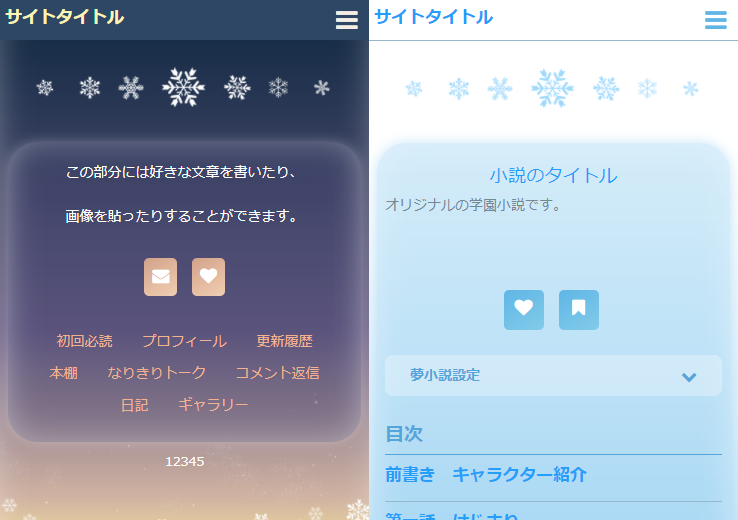
Task: Open the プロフィール link
Action: 184,341
